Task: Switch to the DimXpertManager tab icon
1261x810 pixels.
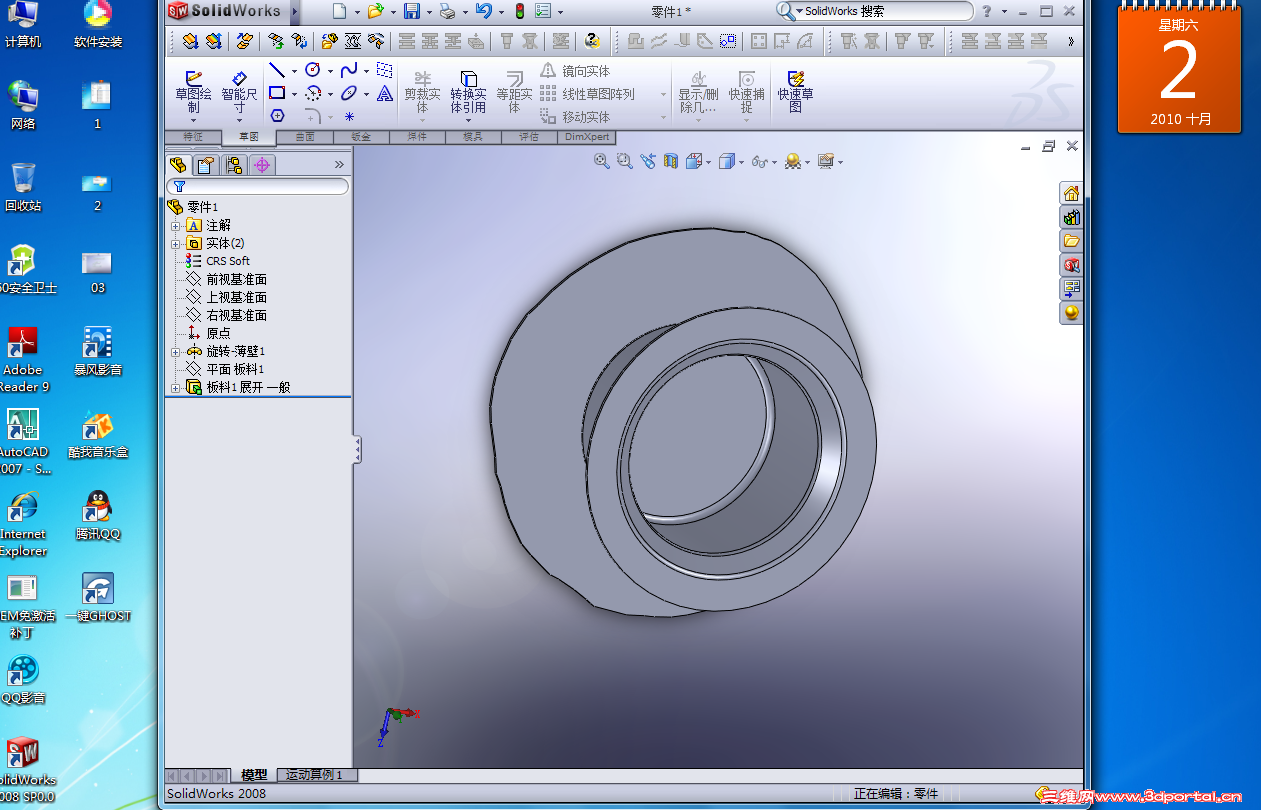Action: coord(262,165)
